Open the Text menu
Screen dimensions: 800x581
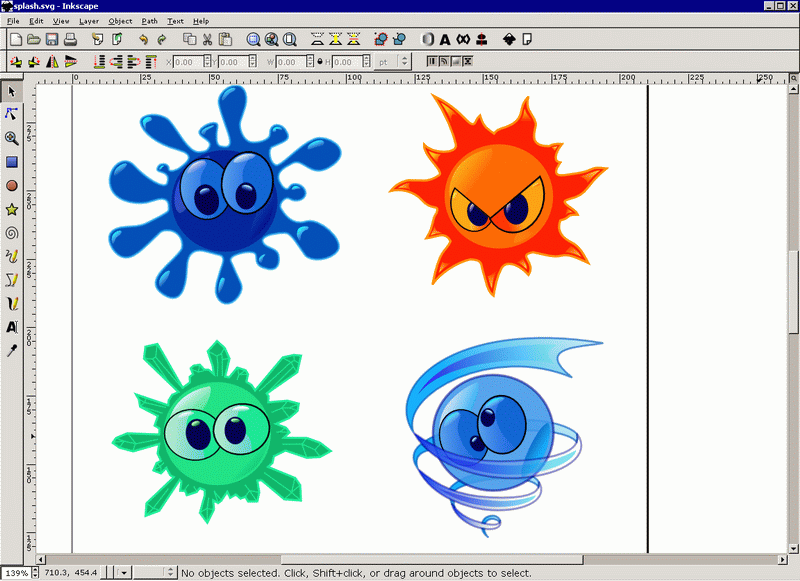click(175, 21)
